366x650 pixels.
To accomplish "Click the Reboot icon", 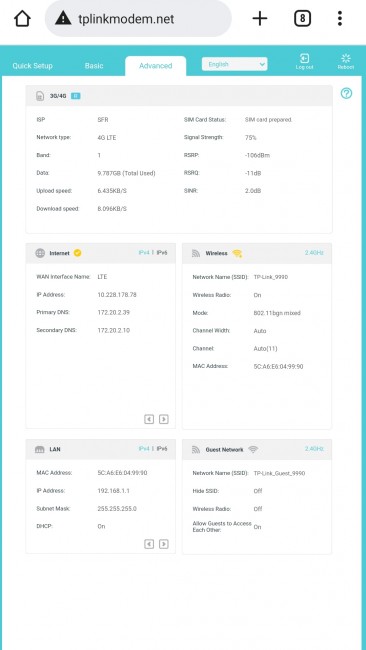I will (346, 61).
